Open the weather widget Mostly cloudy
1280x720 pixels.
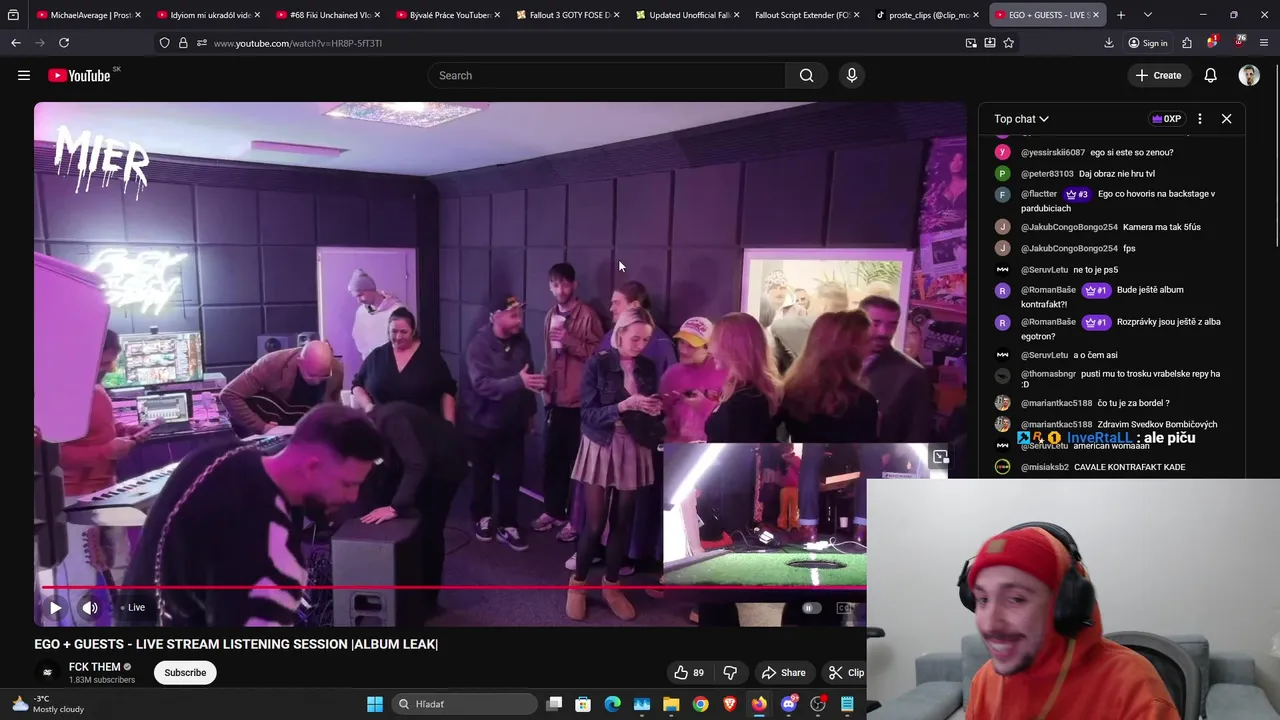[x=48, y=704]
